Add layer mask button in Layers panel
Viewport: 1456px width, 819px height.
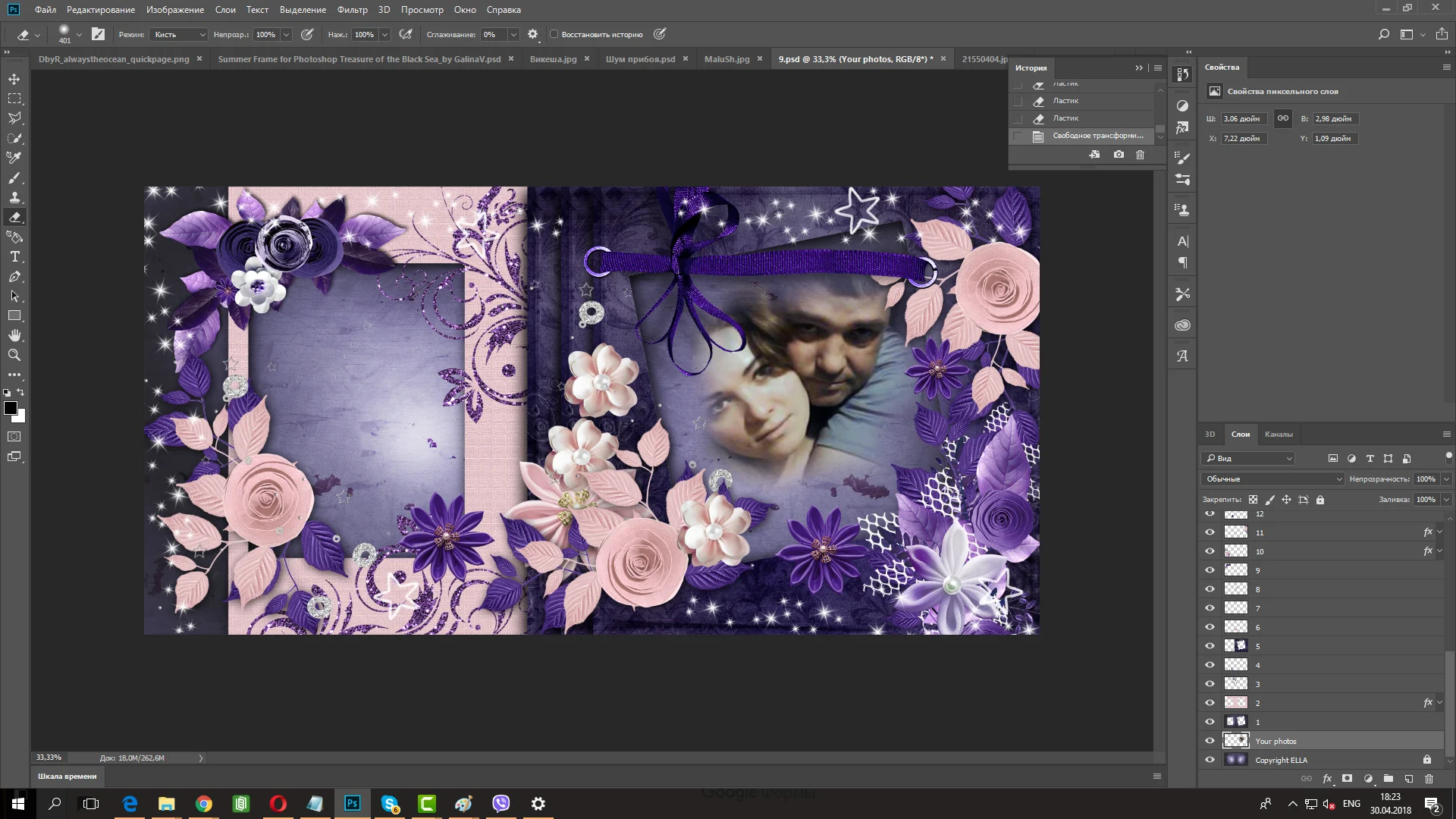pyautogui.click(x=1347, y=779)
